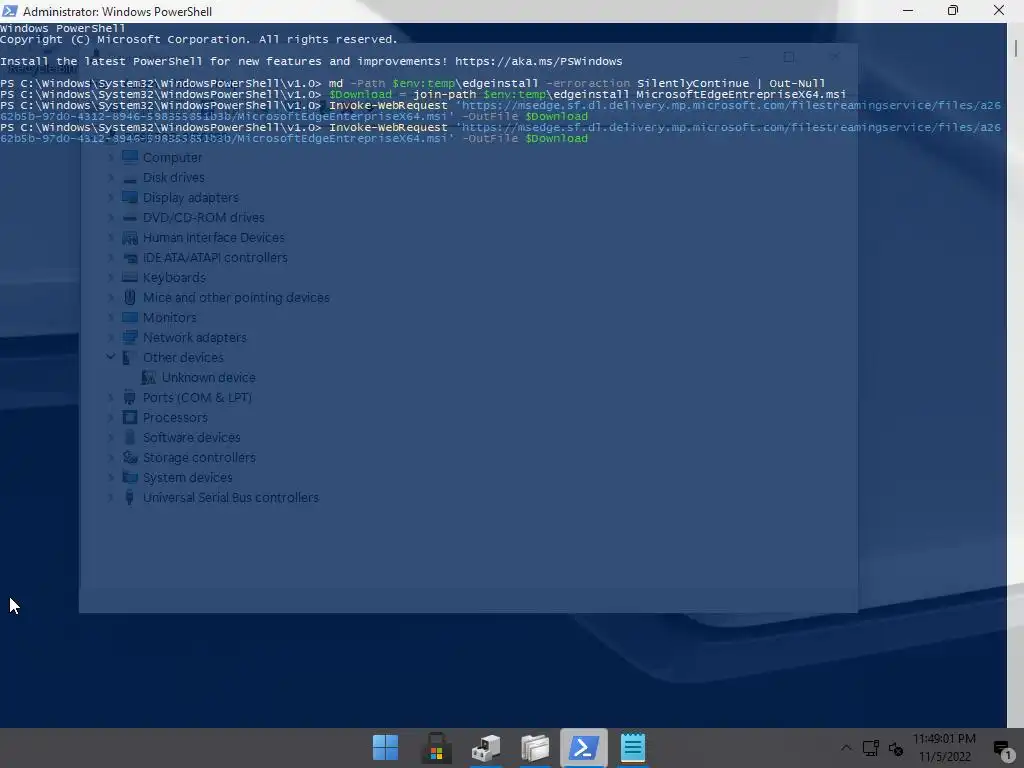Expand Keyboards in Device Manager
The width and height of the screenshot is (1024, 768).
pos(110,278)
